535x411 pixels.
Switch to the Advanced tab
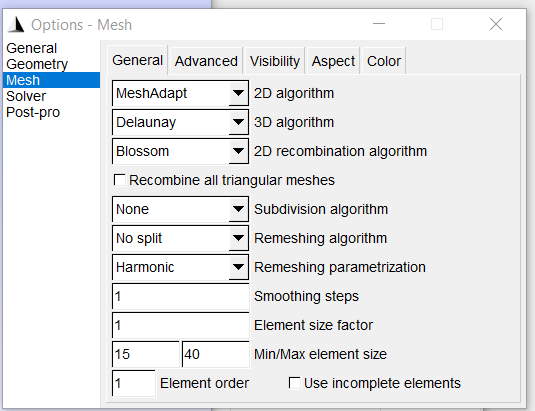coord(206,61)
